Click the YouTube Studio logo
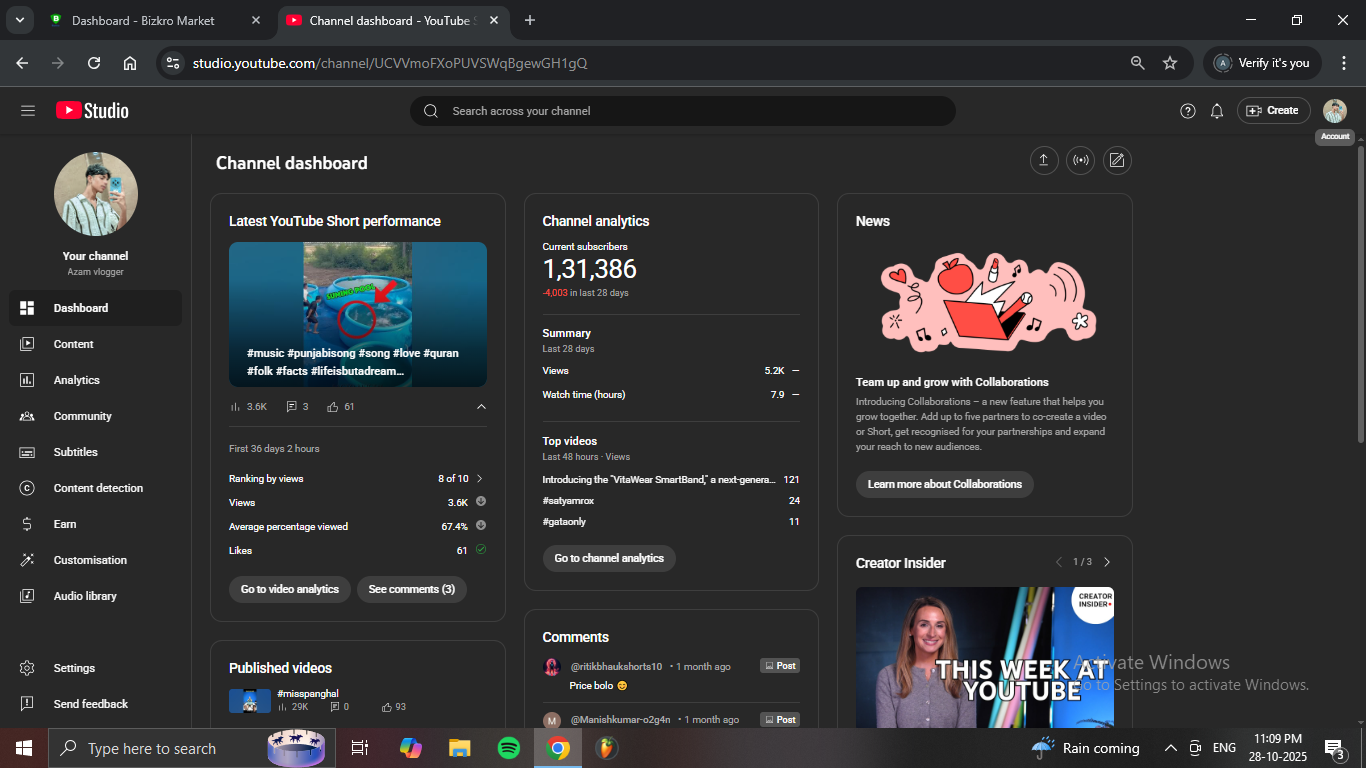 [x=93, y=111]
